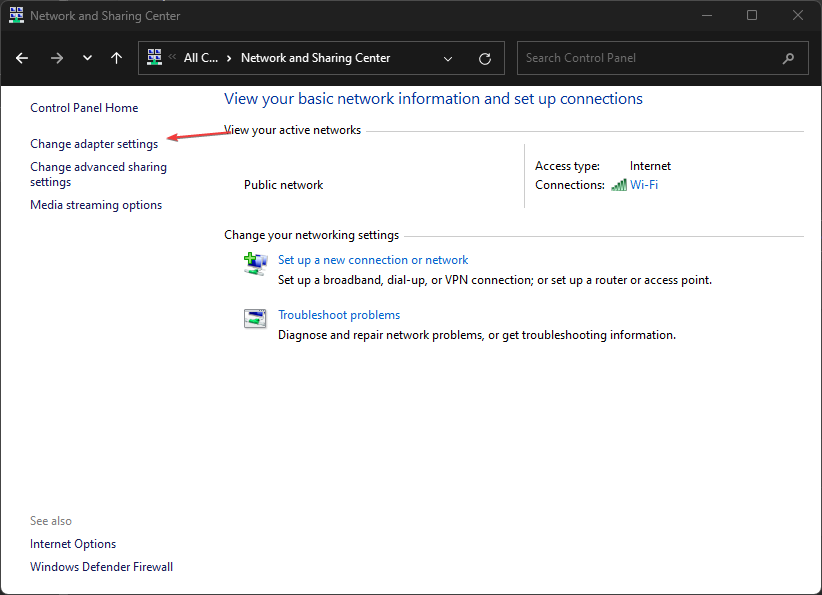Click the Control Panel icon in the address bar
This screenshot has height=595, width=822.
(155, 58)
